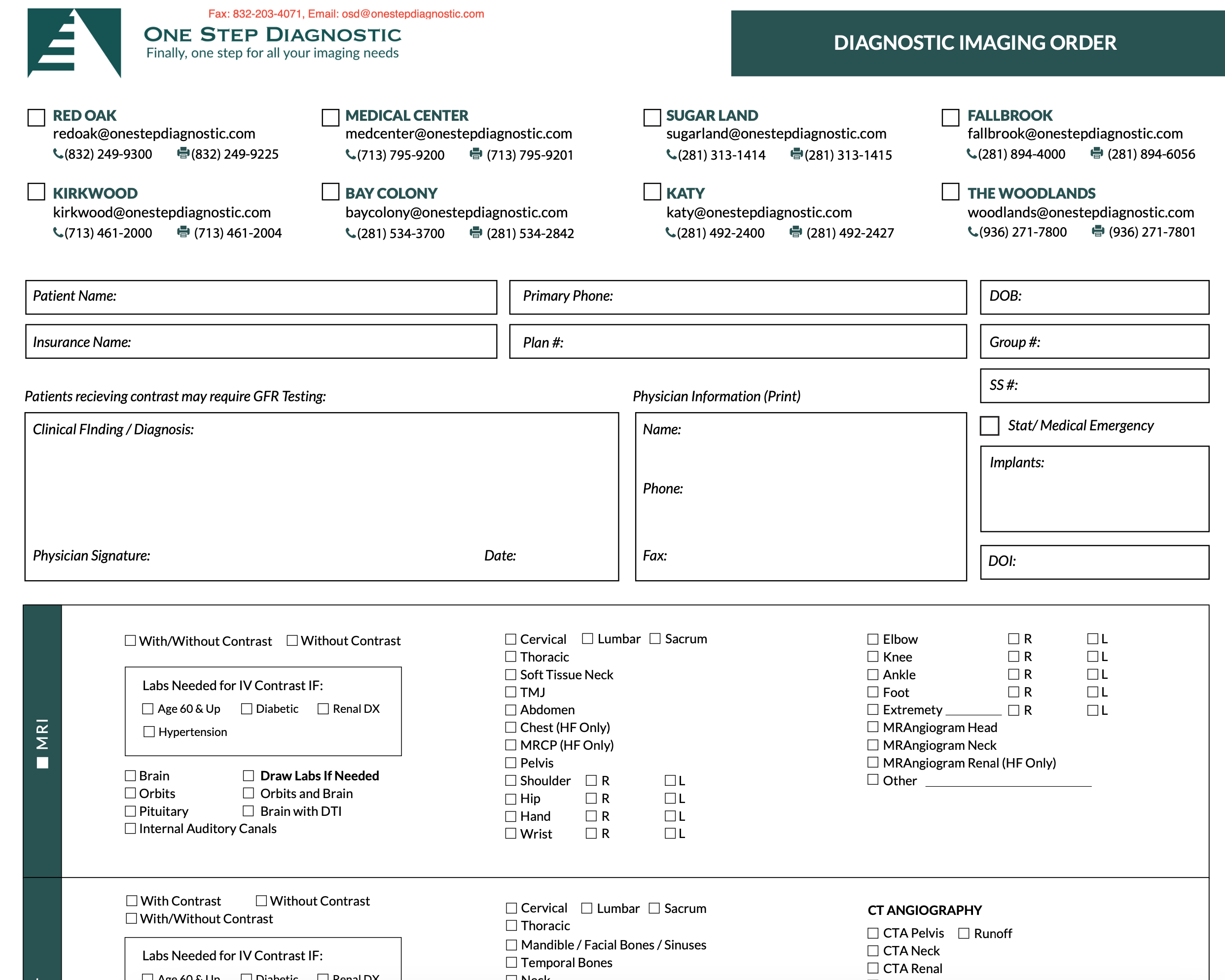Viewport: 1225px width, 980px height.
Task: Select MRI With/Without Contrast checkbox
Action: (130, 640)
